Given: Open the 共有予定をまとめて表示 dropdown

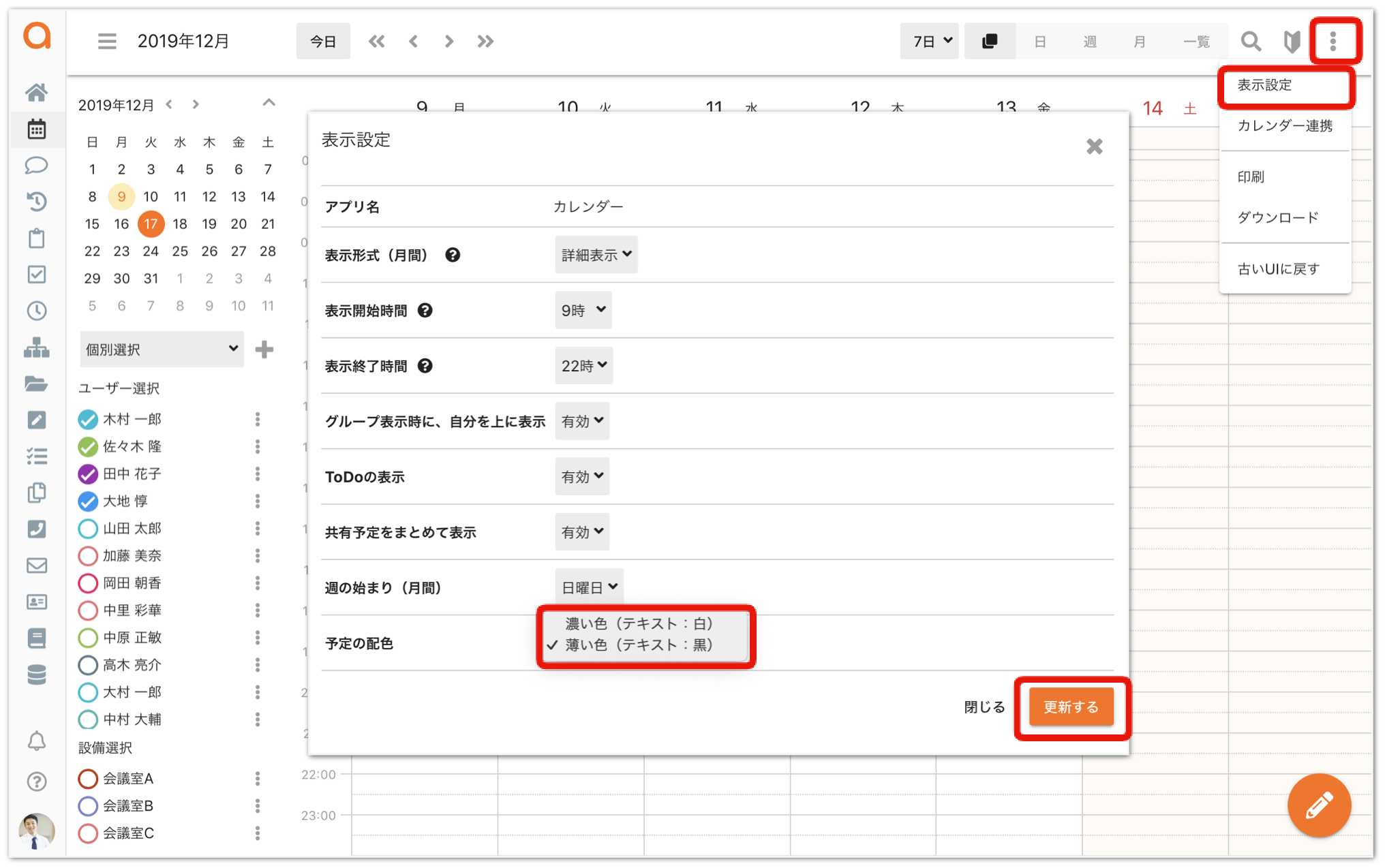Looking at the screenshot, I should point(582,532).
